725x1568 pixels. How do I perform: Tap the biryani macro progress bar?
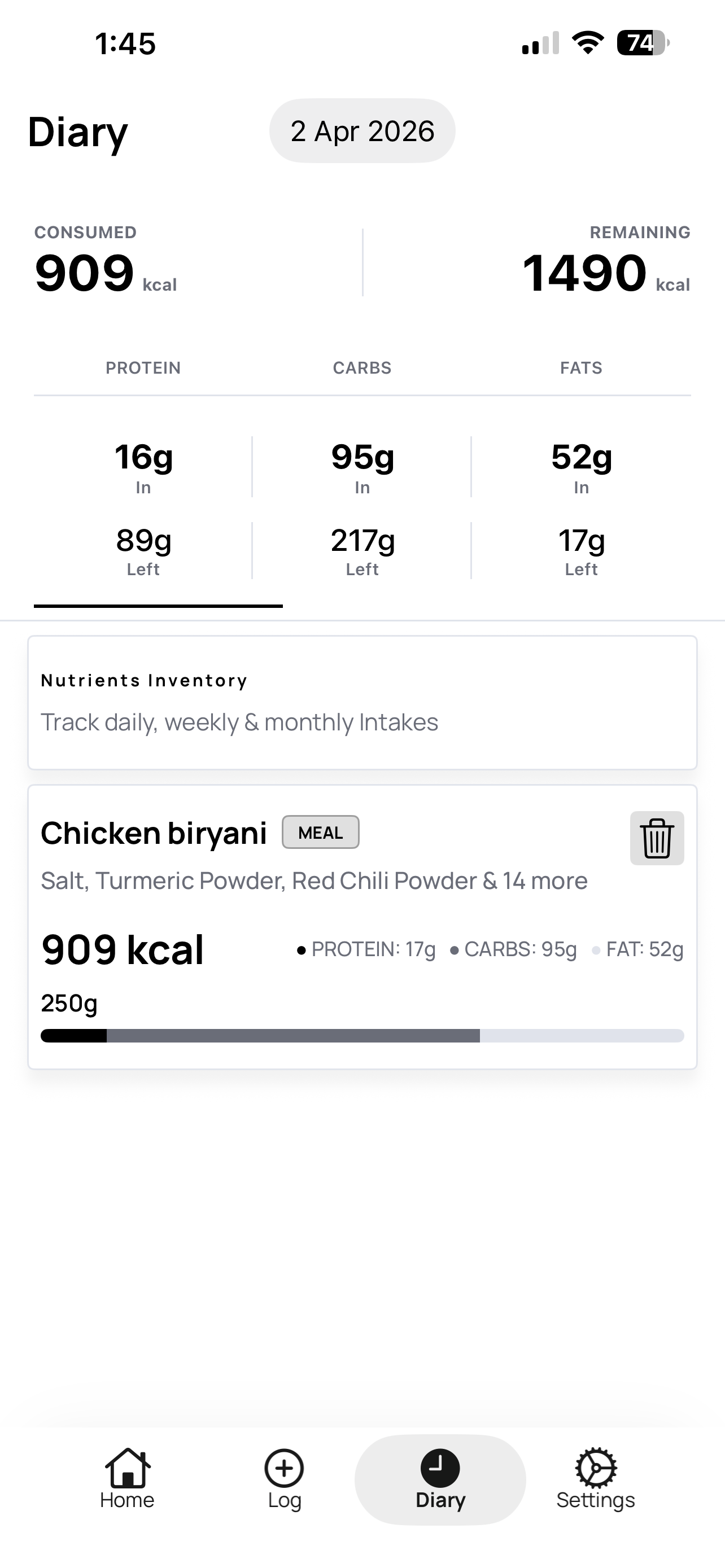tap(362, 1035)
